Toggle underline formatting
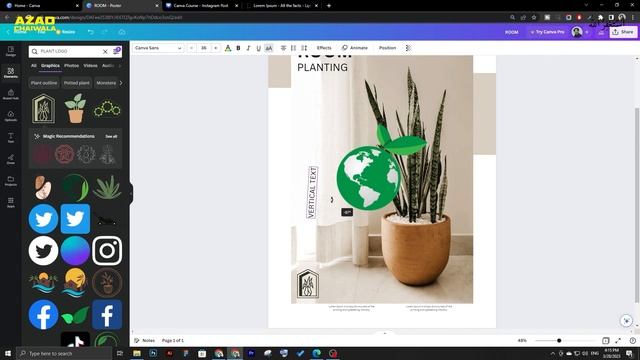The width and height of the screenshot is (640, 360). 258,48
